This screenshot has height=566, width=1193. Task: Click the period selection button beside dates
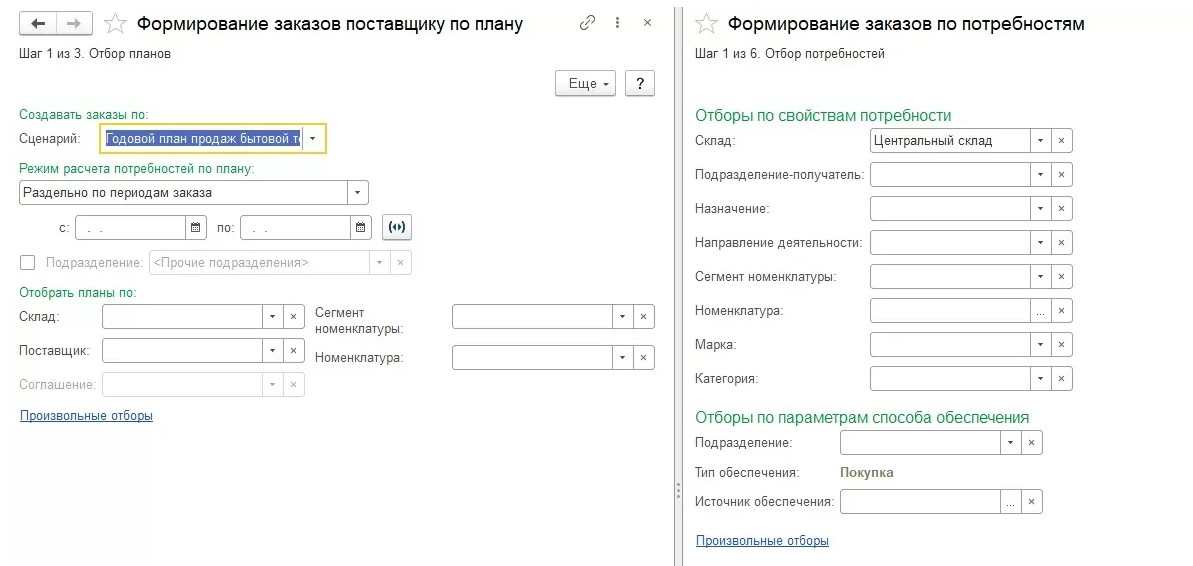397,227
